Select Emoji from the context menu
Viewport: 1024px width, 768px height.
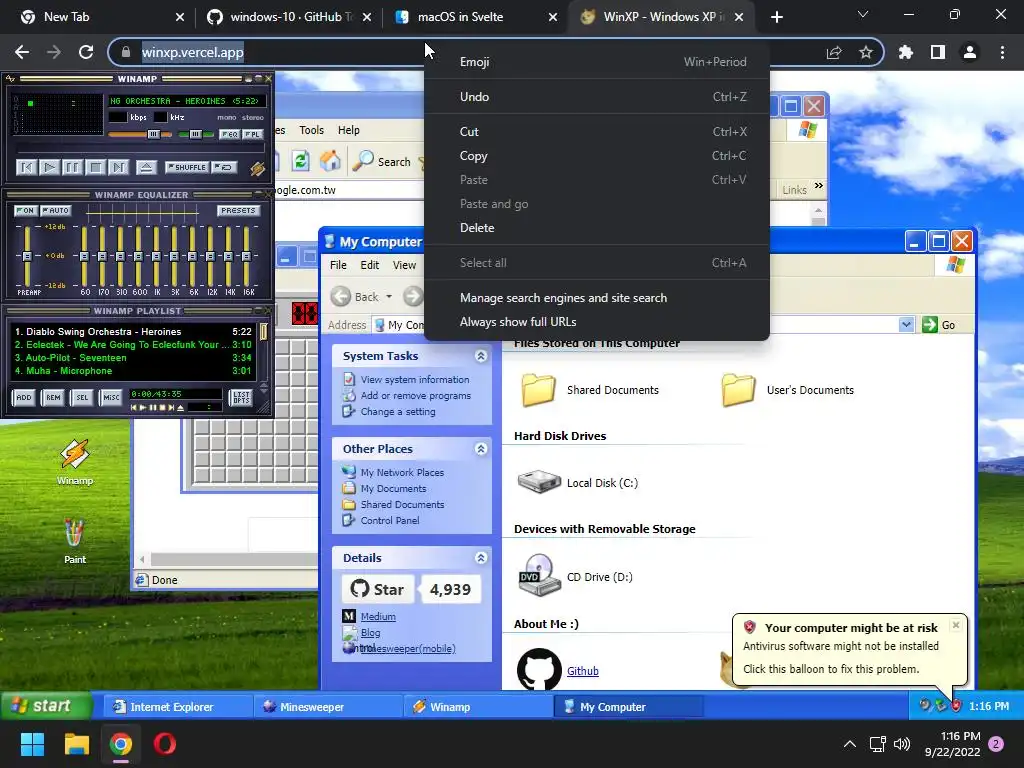tap(597, 62)
